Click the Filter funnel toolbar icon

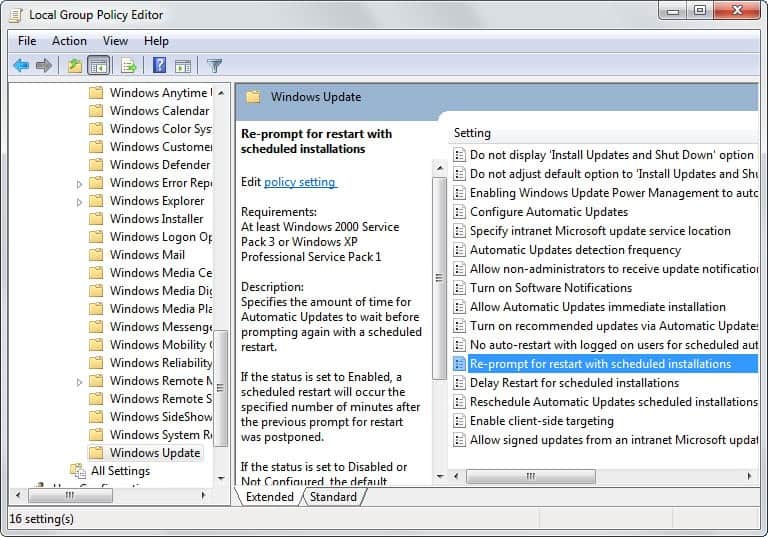[215, 65]
